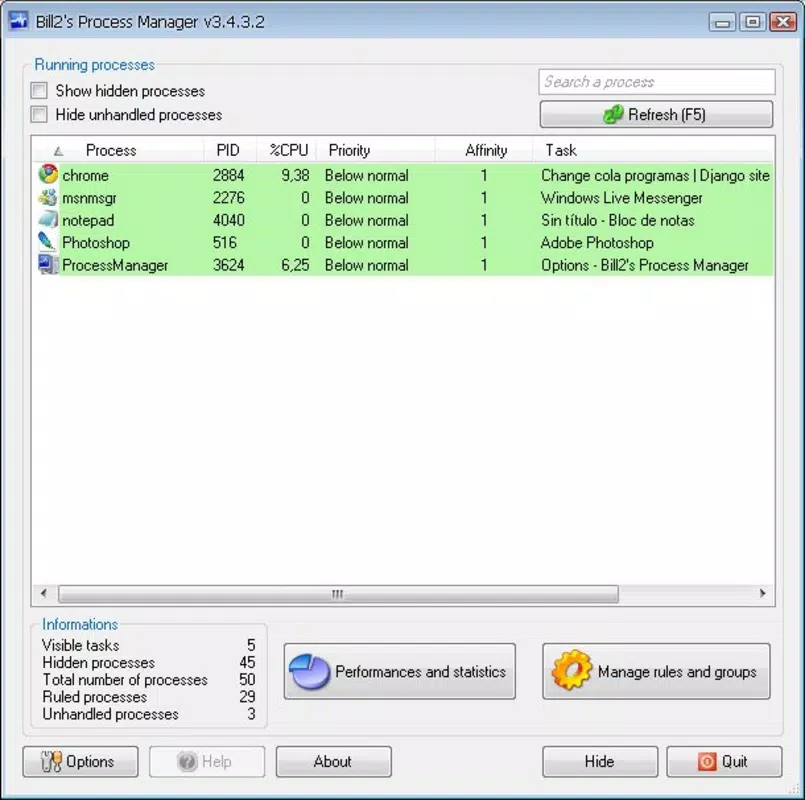The image size is (805, 800).
Task: Sort by the Priority column header
Action: click(x=375, y=150)
